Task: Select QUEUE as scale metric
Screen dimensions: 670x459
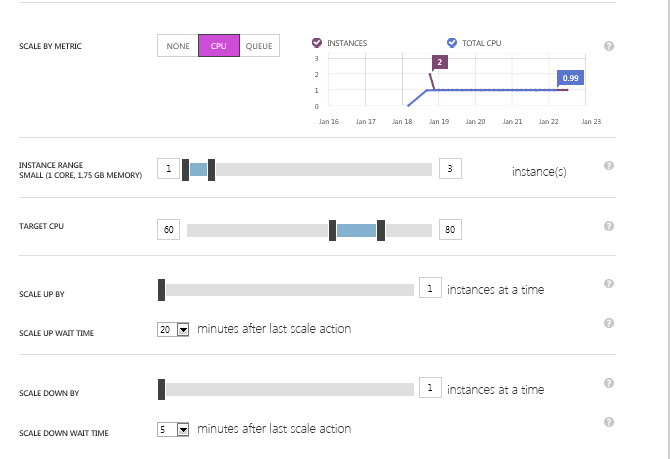Action: (259, 46)
